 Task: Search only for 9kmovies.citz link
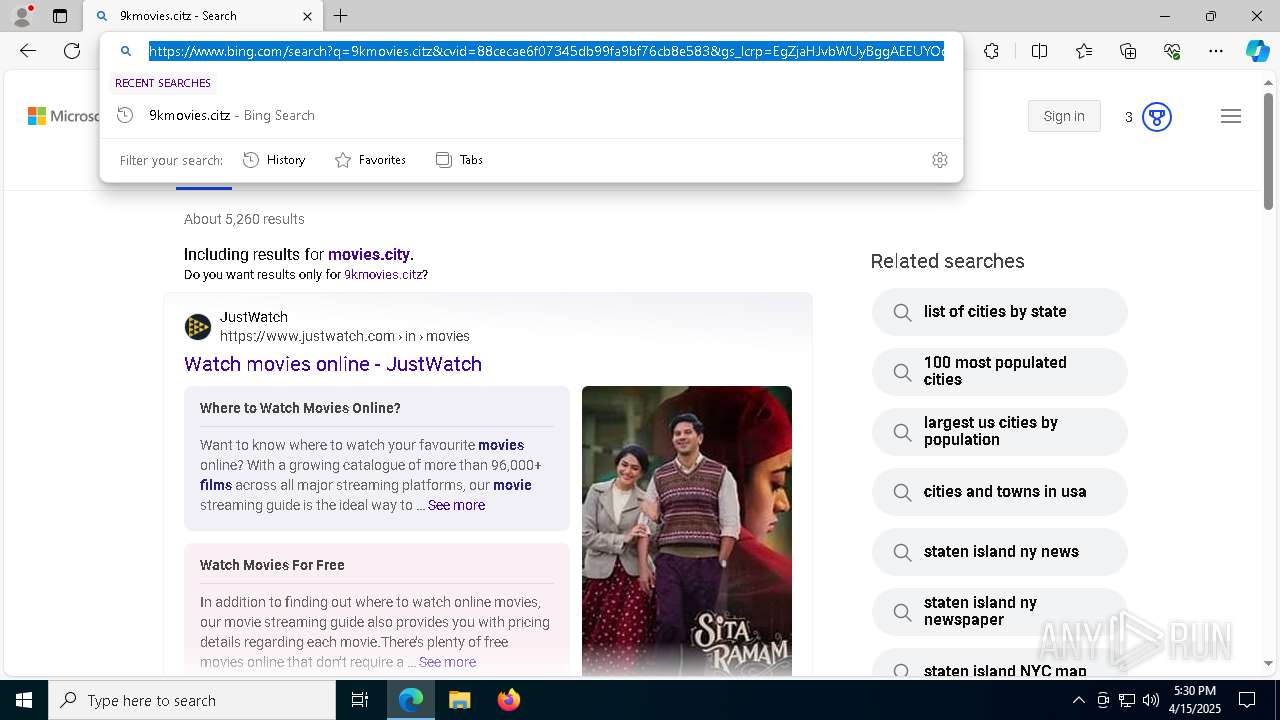coord(383,274)
